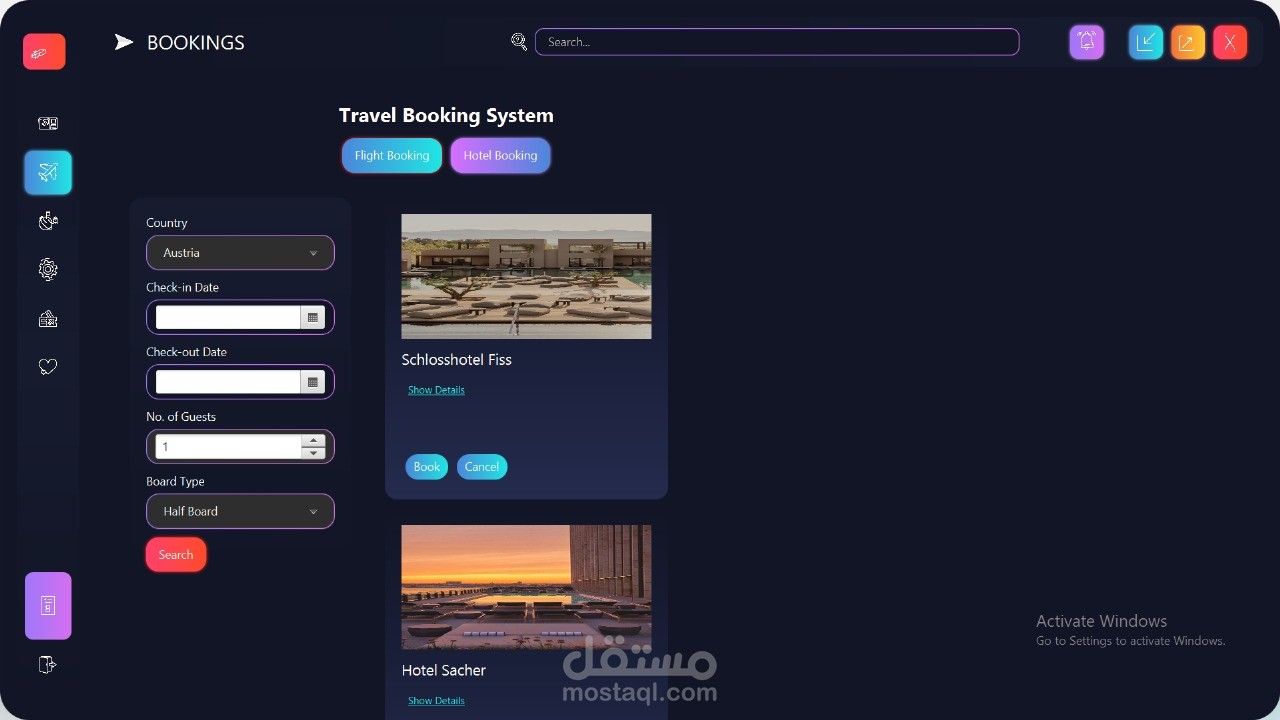Click the magnifier search icon

519,42
